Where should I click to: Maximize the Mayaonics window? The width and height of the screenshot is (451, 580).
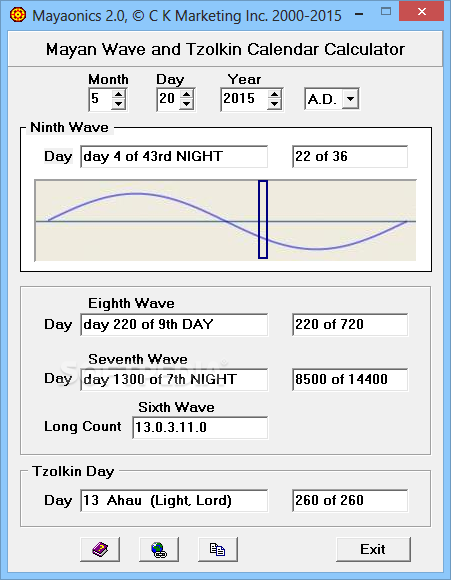[386, 11]
